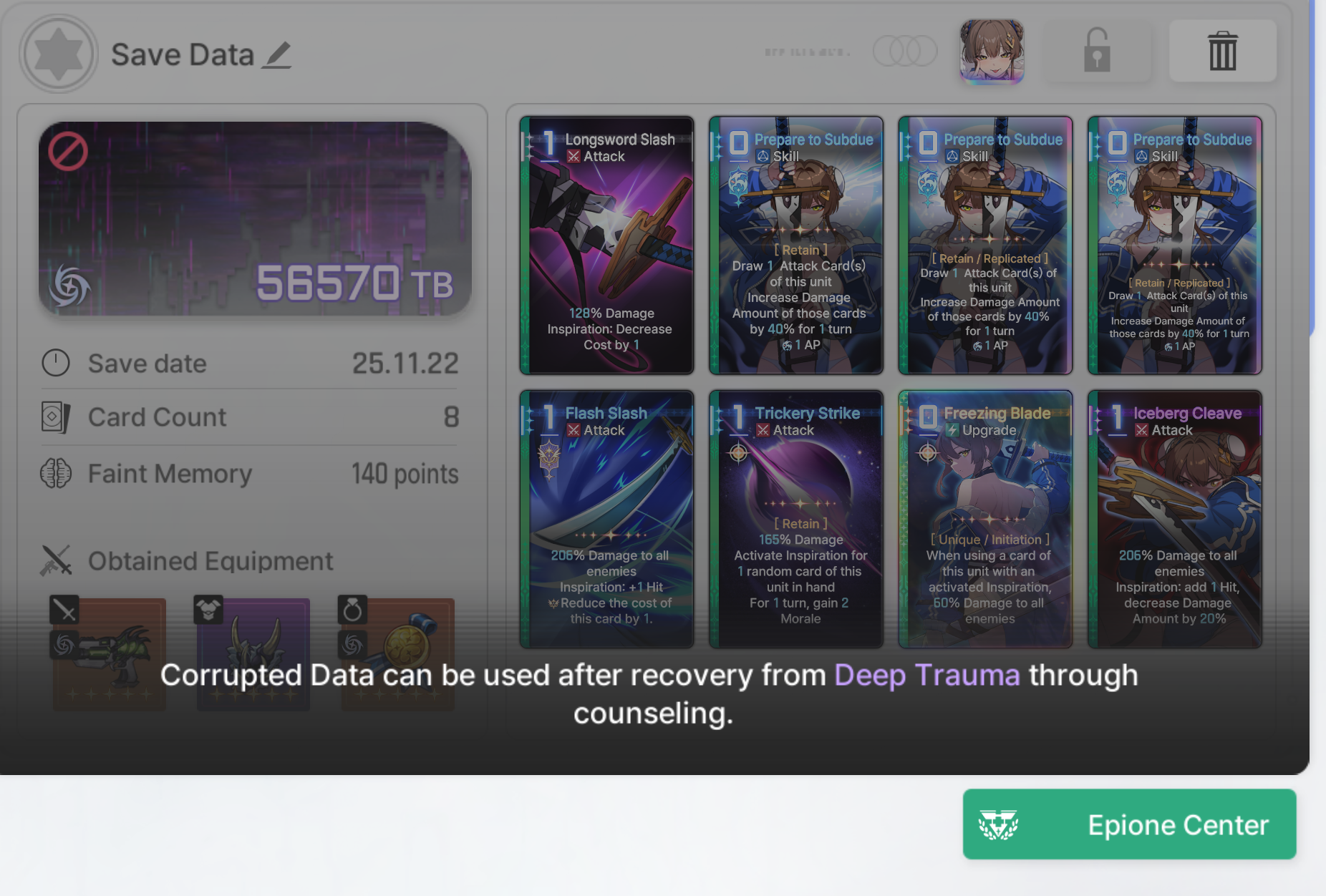Click the red prohibited icon on the banner
The width and height of the screenshot is (1326, 896).
[68, 151]
